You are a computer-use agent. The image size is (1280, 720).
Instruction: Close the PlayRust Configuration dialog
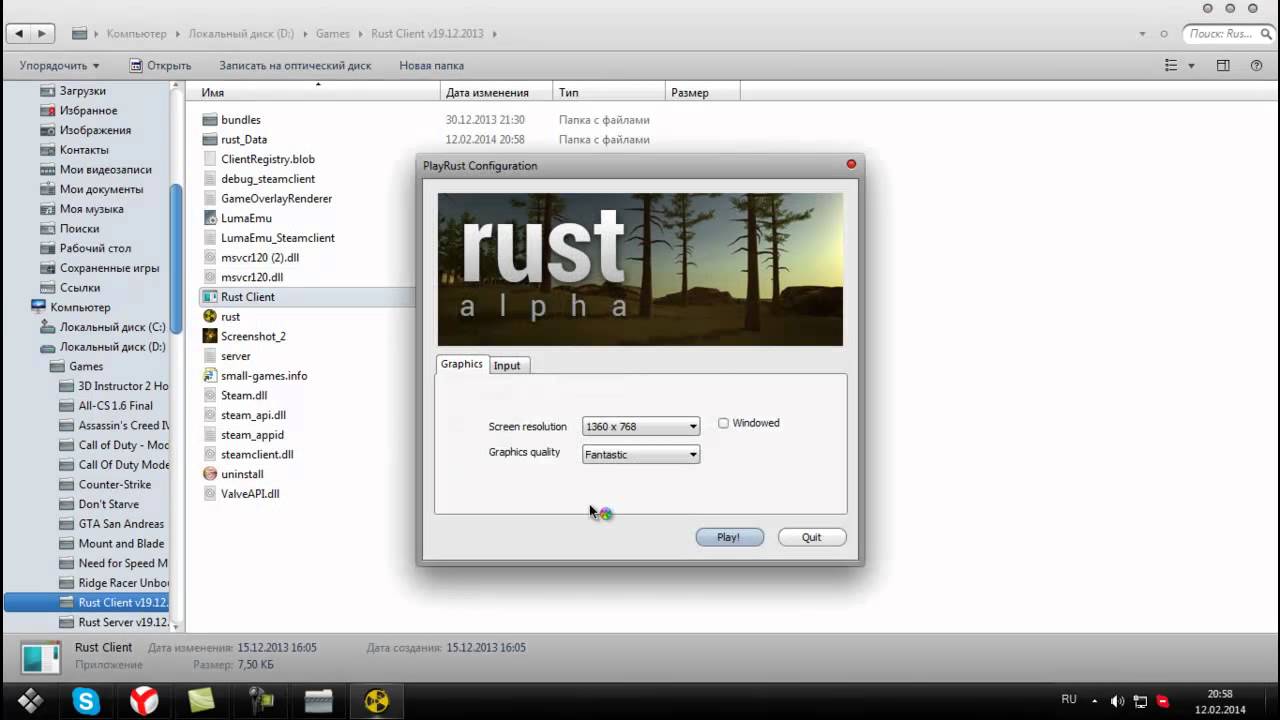[852, 164]
